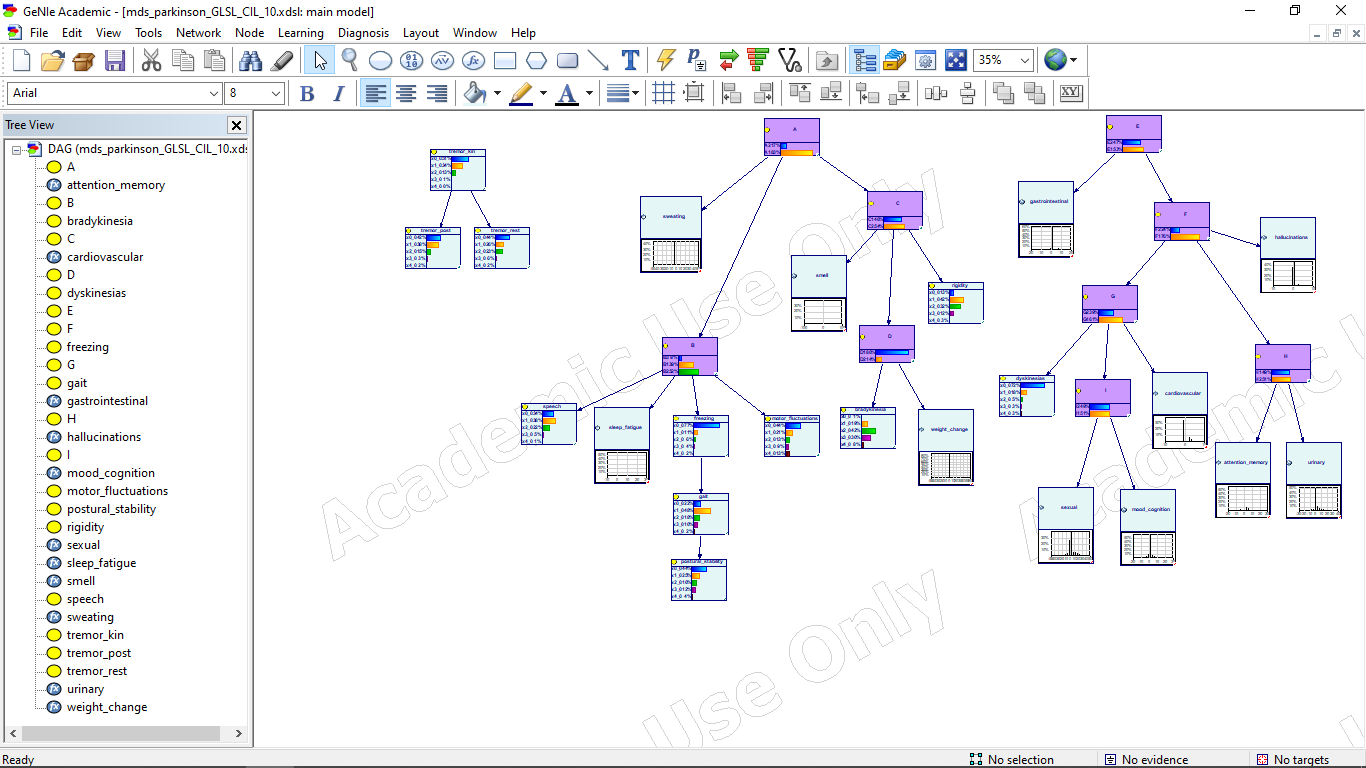Viewport: 1366px width, 768px height.
Task: Click the pencil line color swatch
Action: (521, 93)
